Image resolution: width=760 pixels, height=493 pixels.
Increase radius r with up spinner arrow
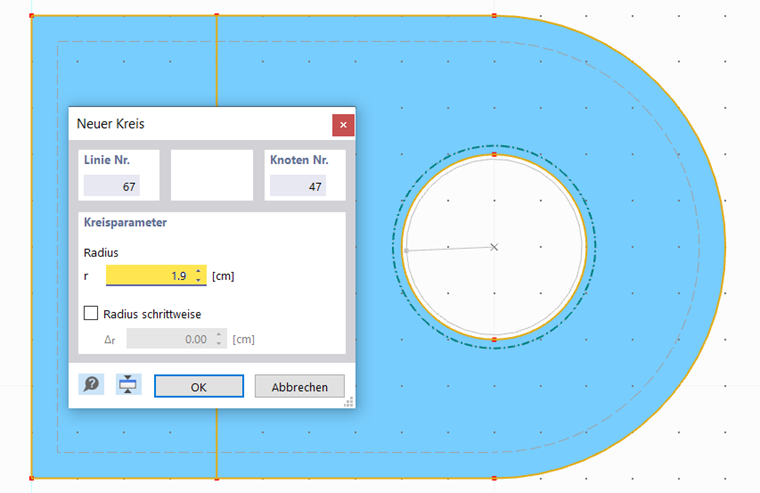click(198, 271)
